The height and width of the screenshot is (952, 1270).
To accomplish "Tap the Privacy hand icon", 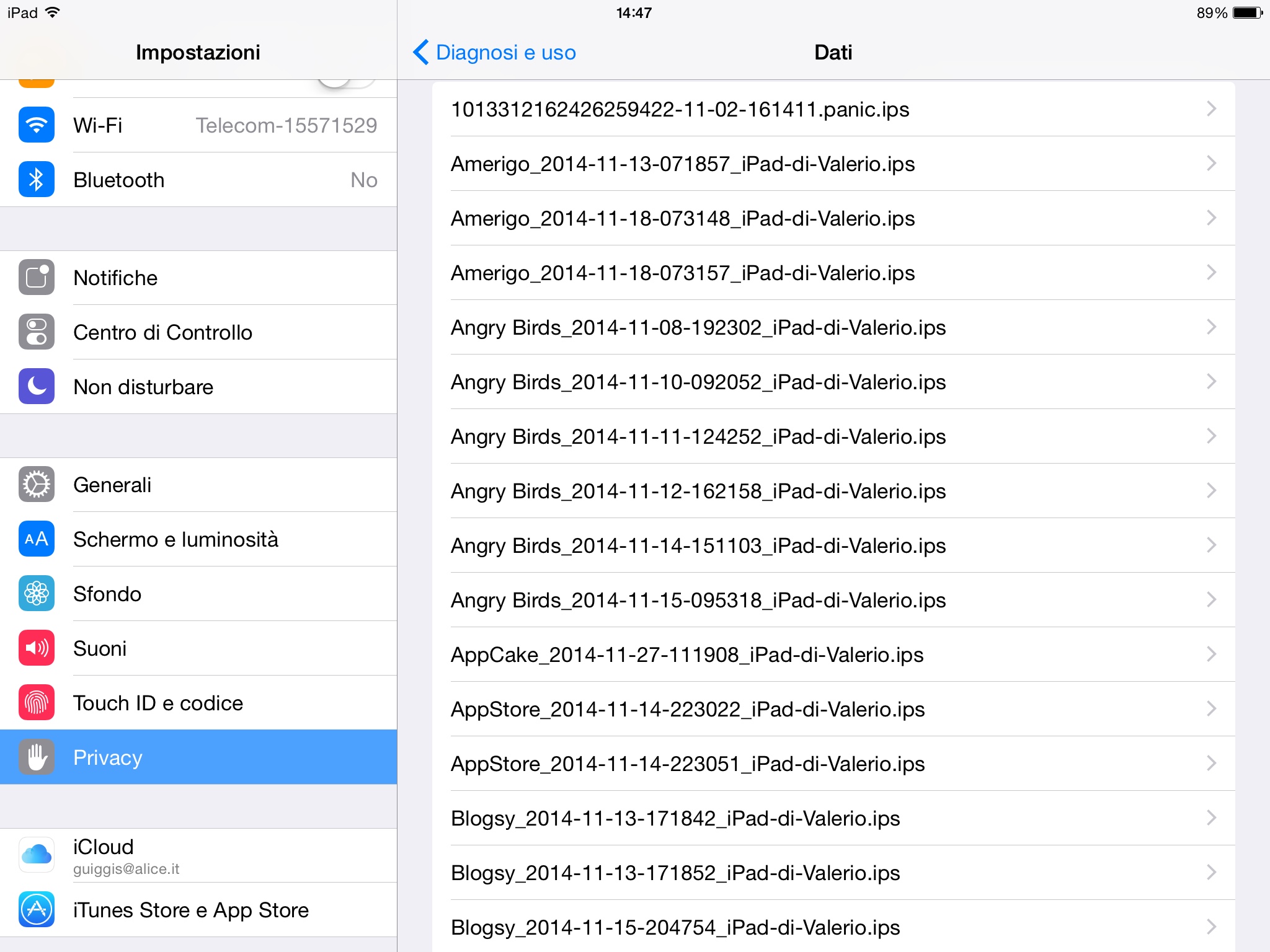I will 37,757.
